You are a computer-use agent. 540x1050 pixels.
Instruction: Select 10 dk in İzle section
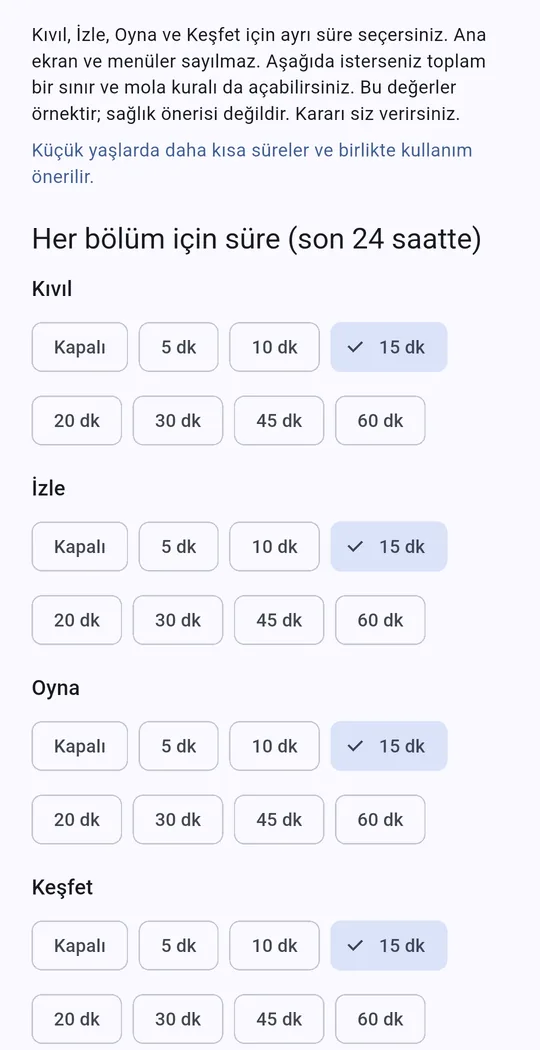(275, 546)
